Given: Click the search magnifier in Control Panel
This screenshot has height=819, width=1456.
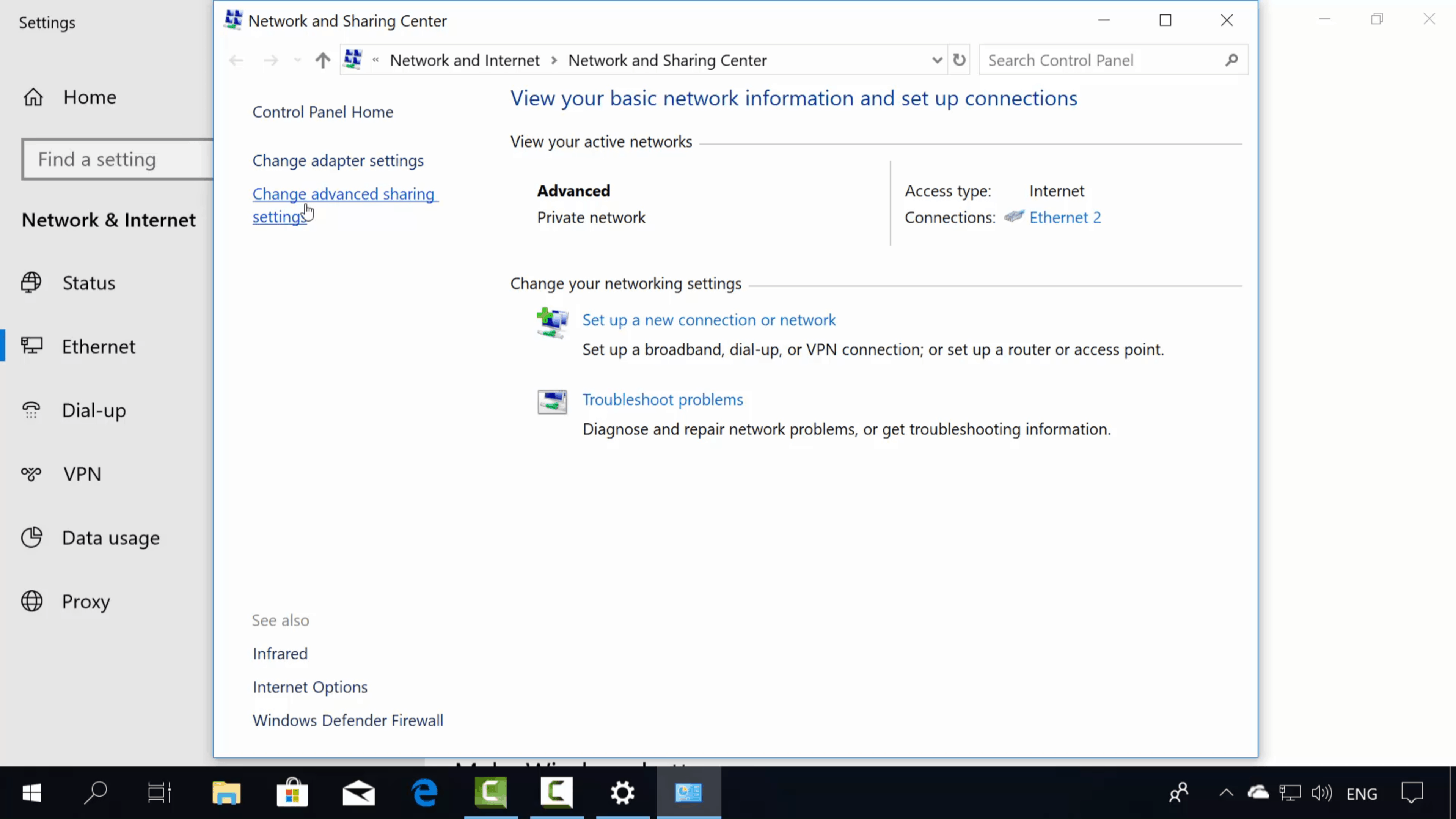Looking at the screenshot, I should tap(1232, 60).
